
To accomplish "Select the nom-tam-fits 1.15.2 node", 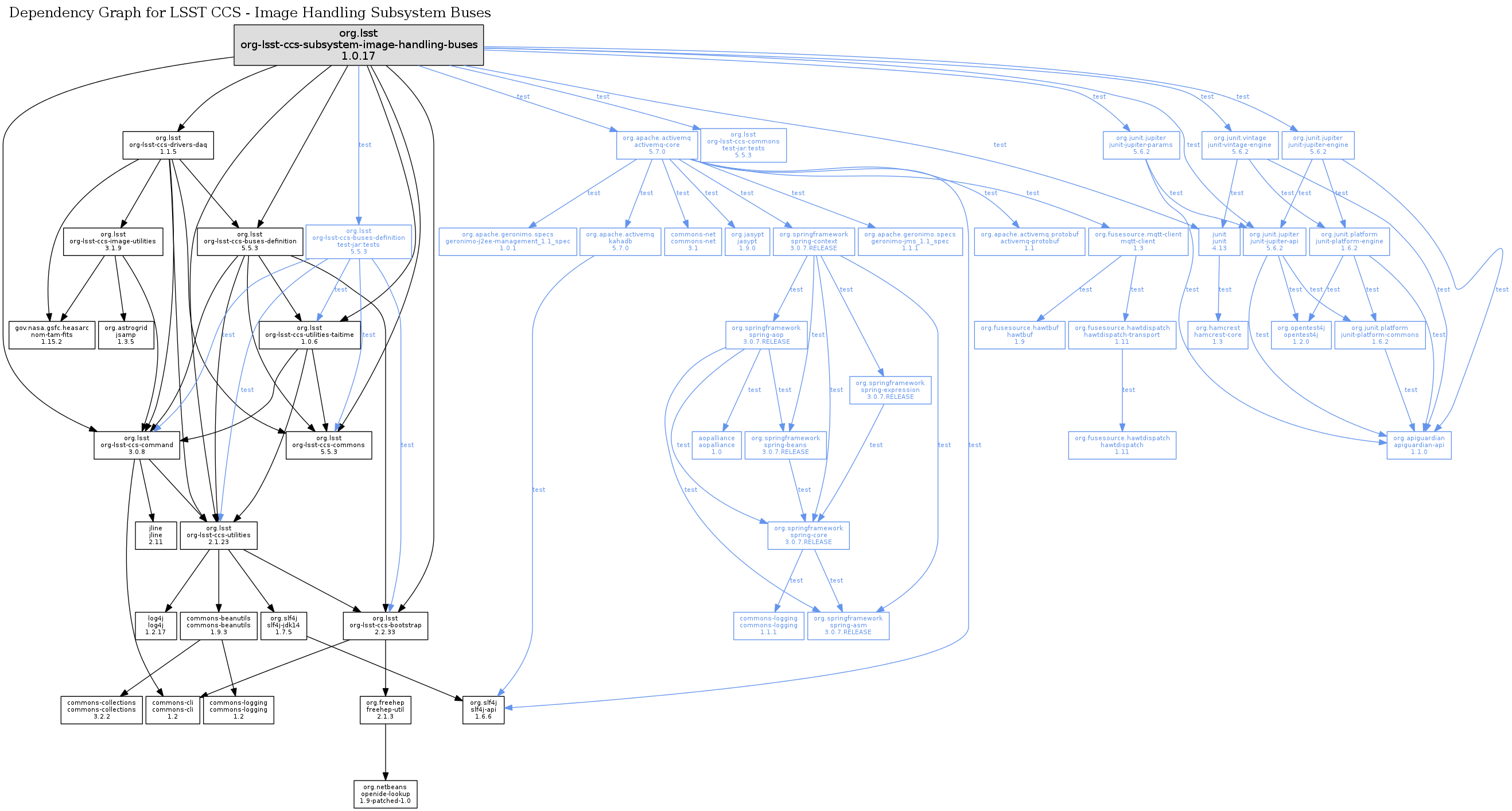I will 52,335.
